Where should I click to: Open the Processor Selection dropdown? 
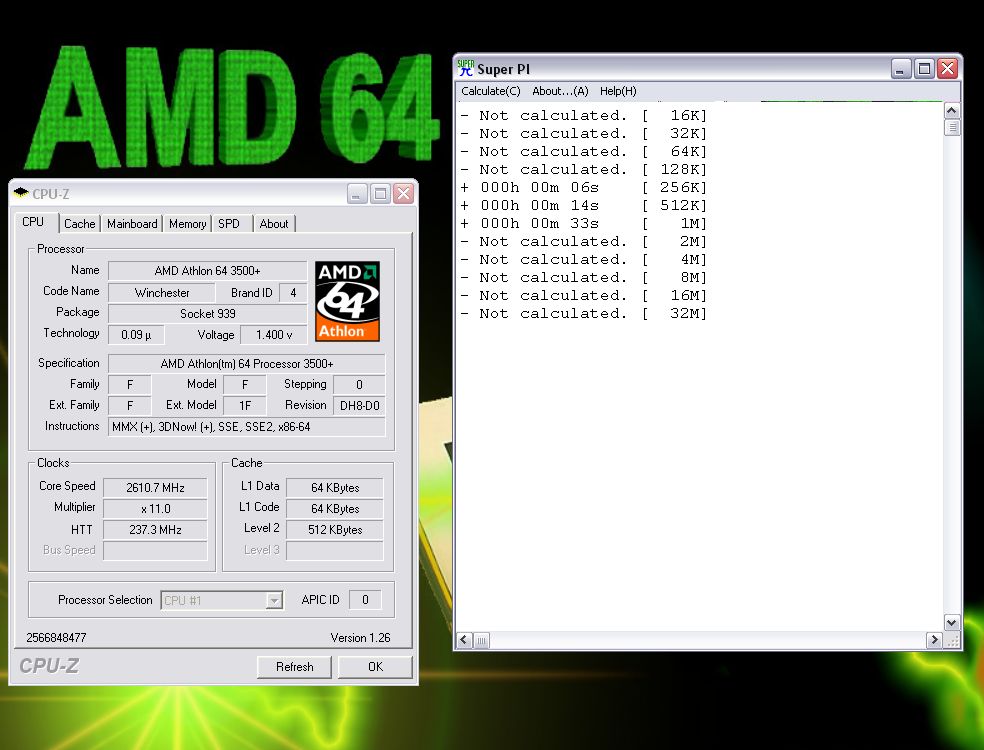pyautogui.click(x=274, y=601)
